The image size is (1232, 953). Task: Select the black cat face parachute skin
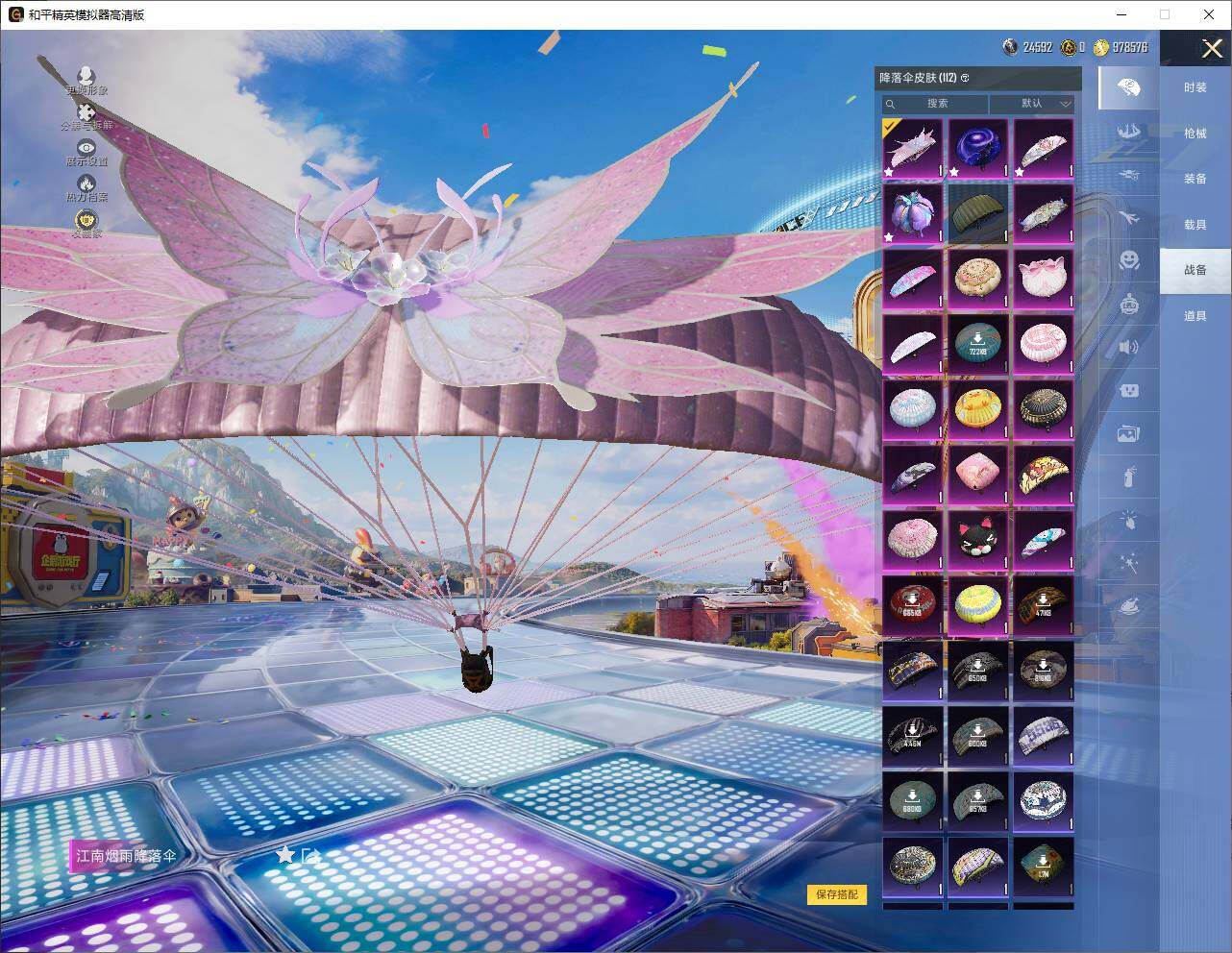click(x=978, y=540)
